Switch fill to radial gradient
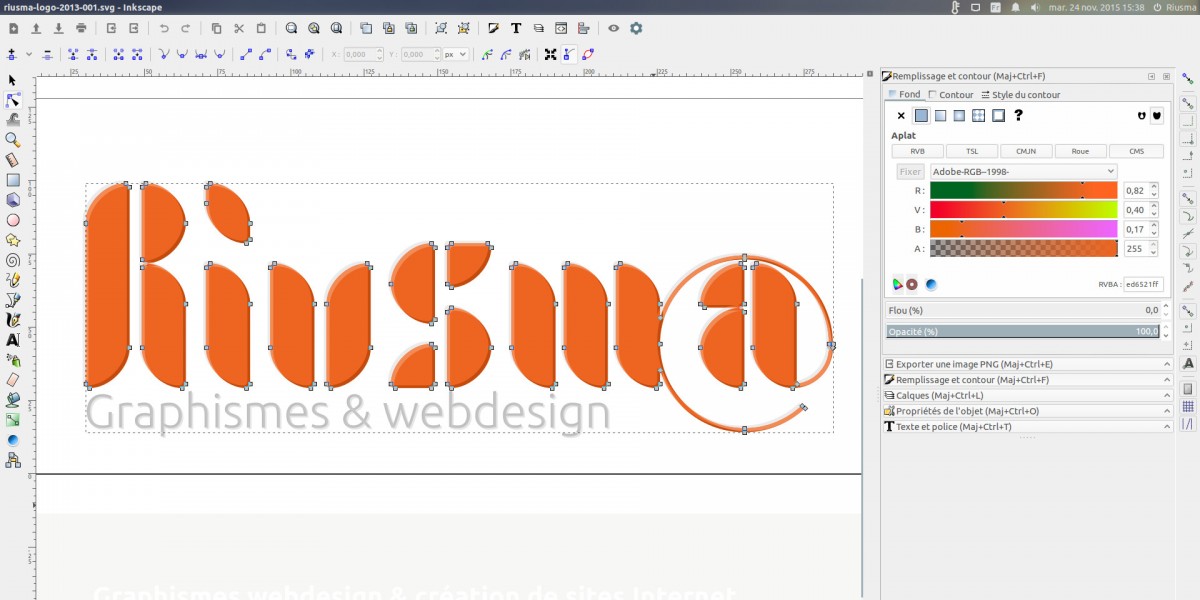Viewport: 1200px width, 600px height. pyautogui.click(x=959, y=116)
